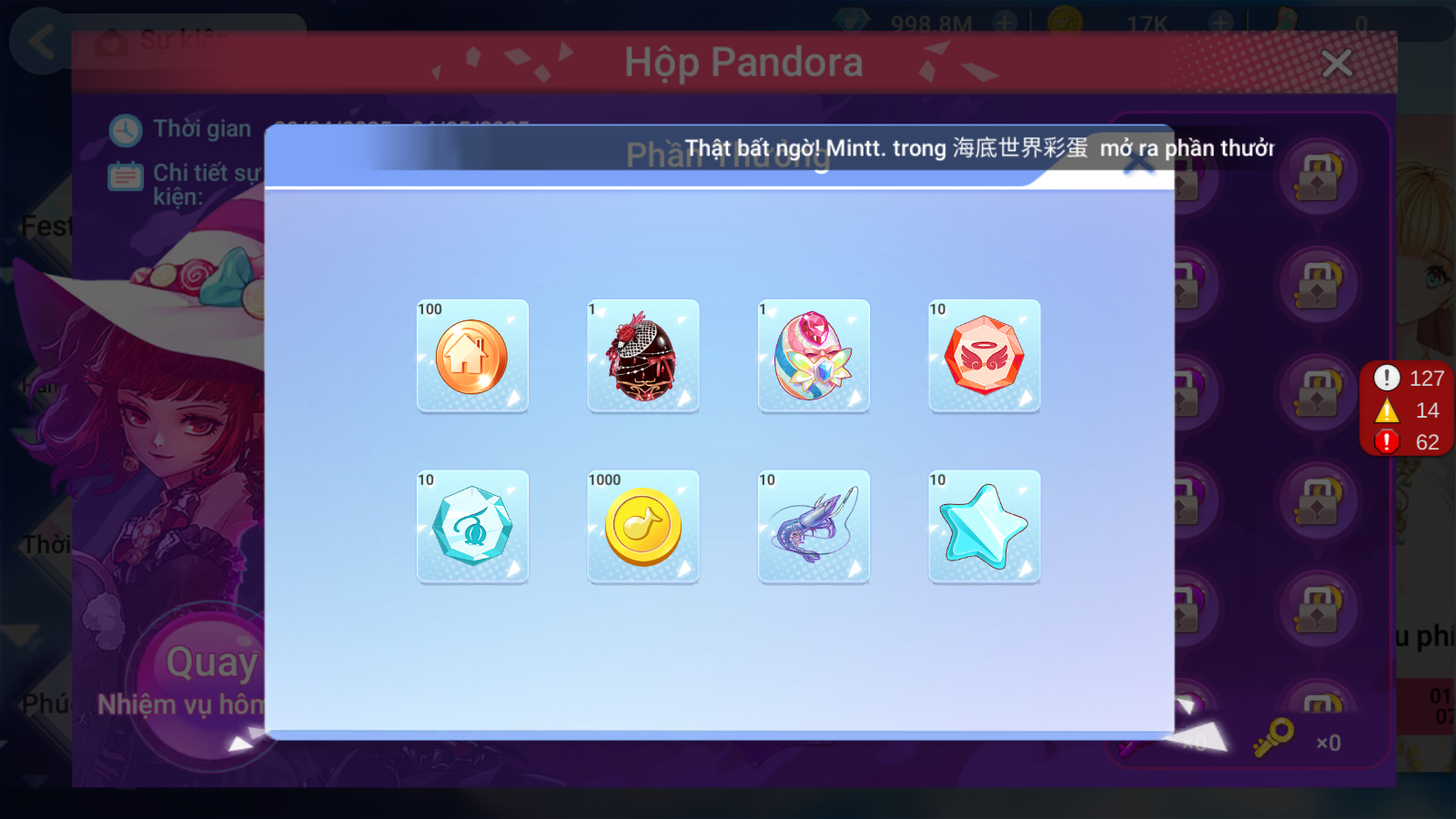Open the Chi tiết sự kiện calendar icon
This screenshot has height=819, width=1456.
[126, 176]
